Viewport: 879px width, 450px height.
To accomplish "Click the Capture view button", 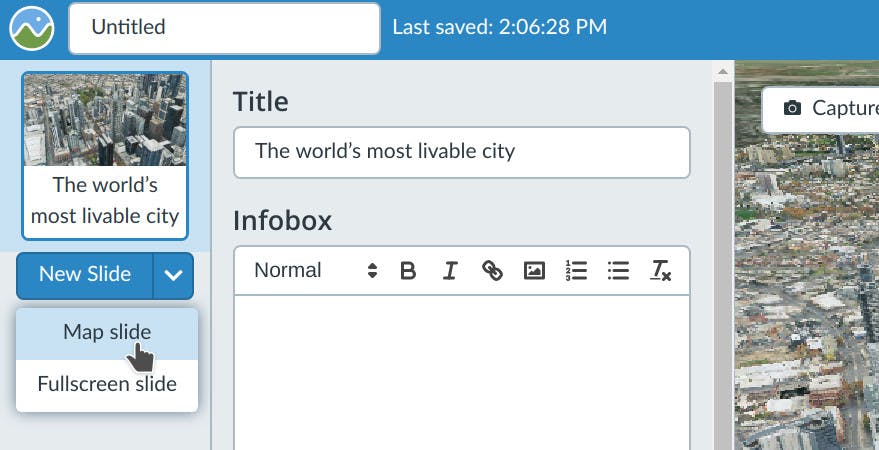I will coord(830,108).
